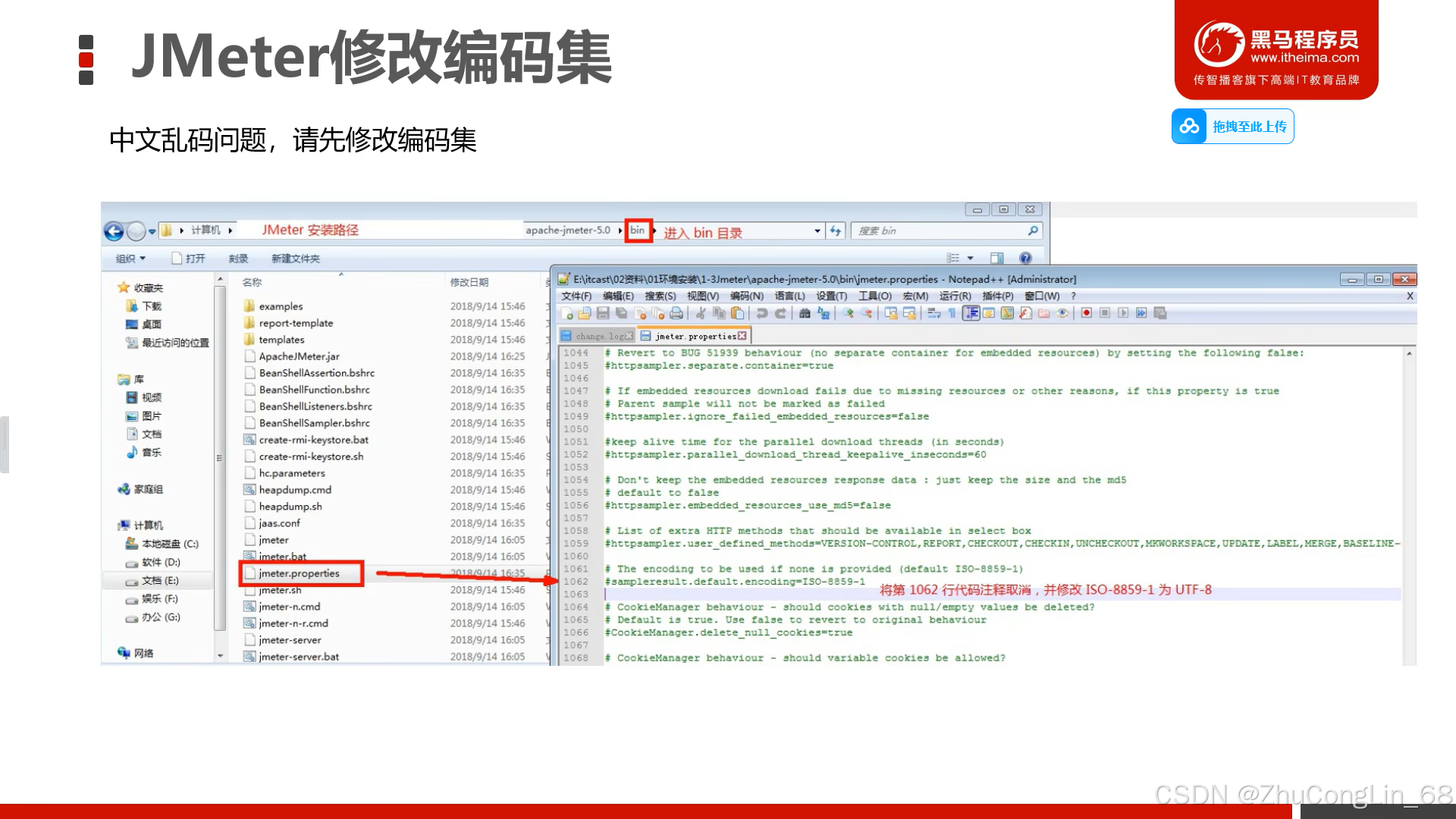Open the 编码(N) encoding menu
The image size is (1456, 819).
[746, 296]
